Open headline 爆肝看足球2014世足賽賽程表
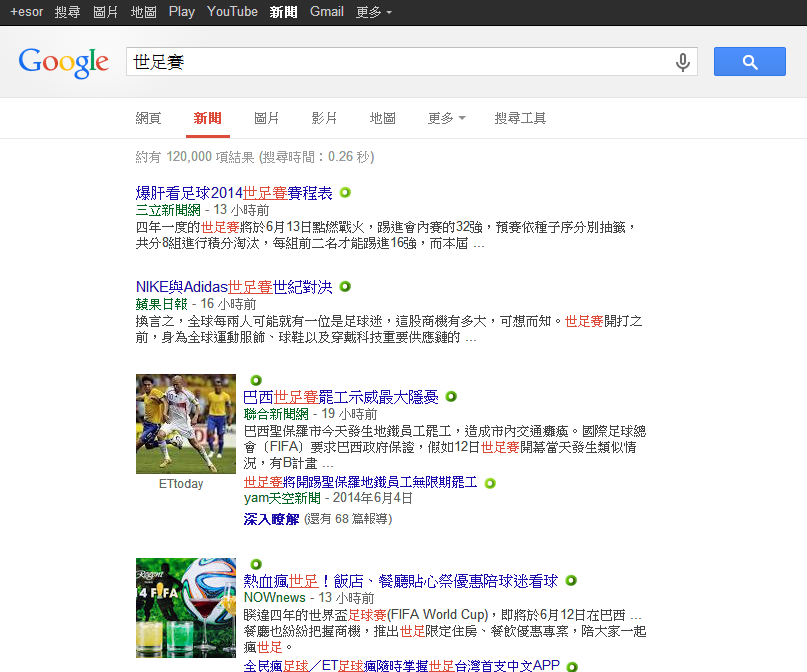807x672 pixels. (x=234, y=193)
